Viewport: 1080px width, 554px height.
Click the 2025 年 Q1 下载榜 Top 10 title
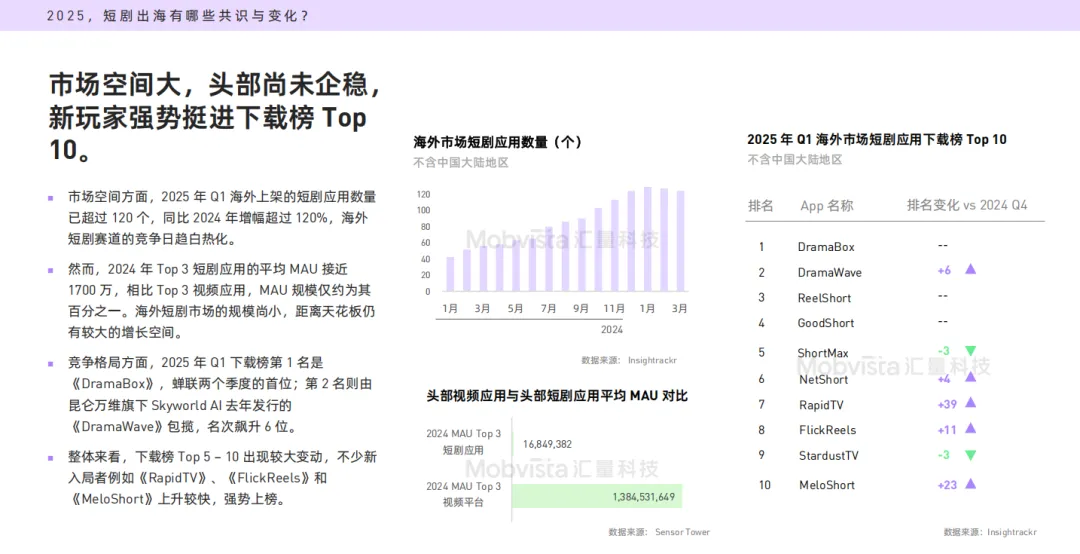pyautogui.click(x=877, y=139)
